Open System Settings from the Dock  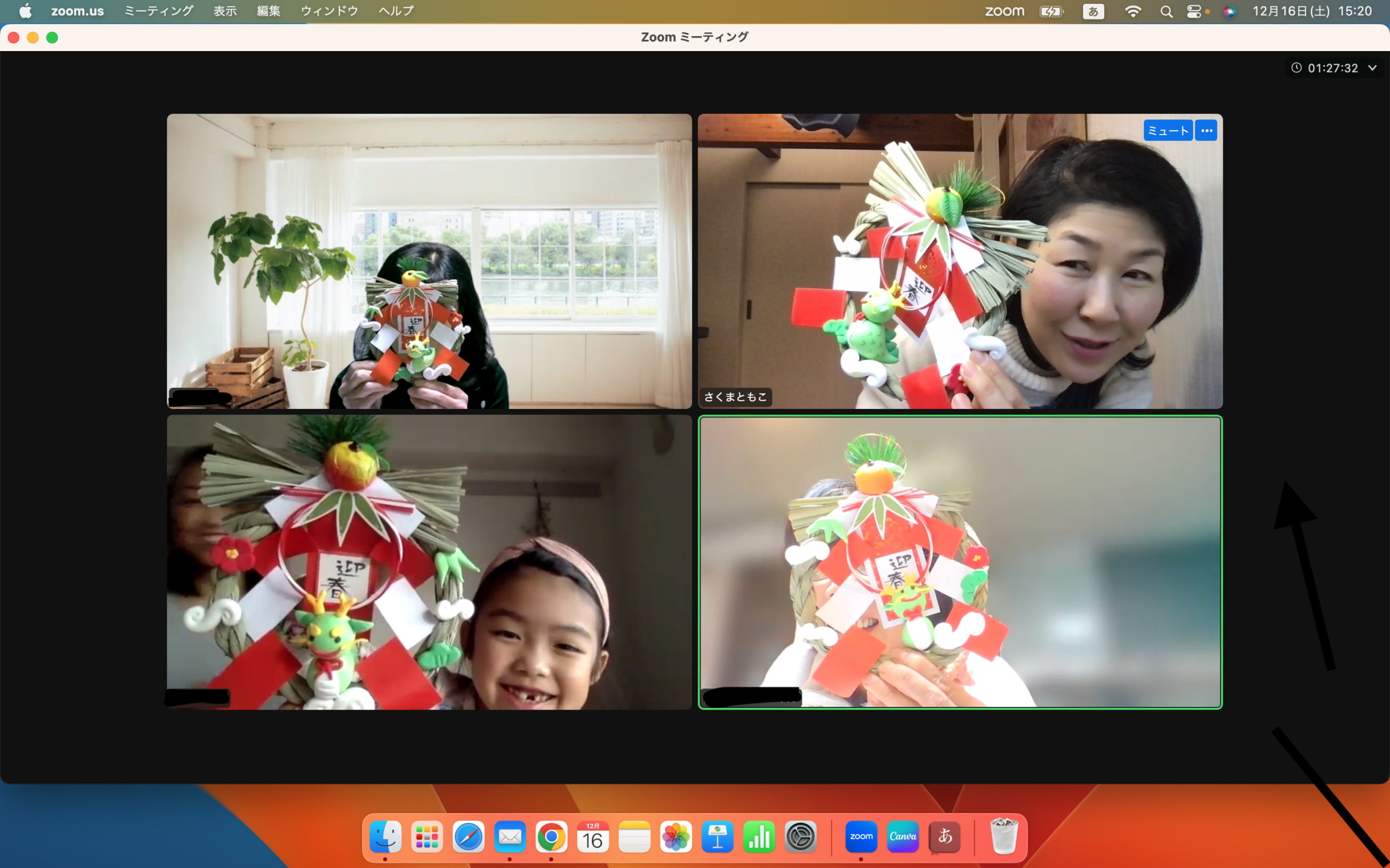pos(801,836)
